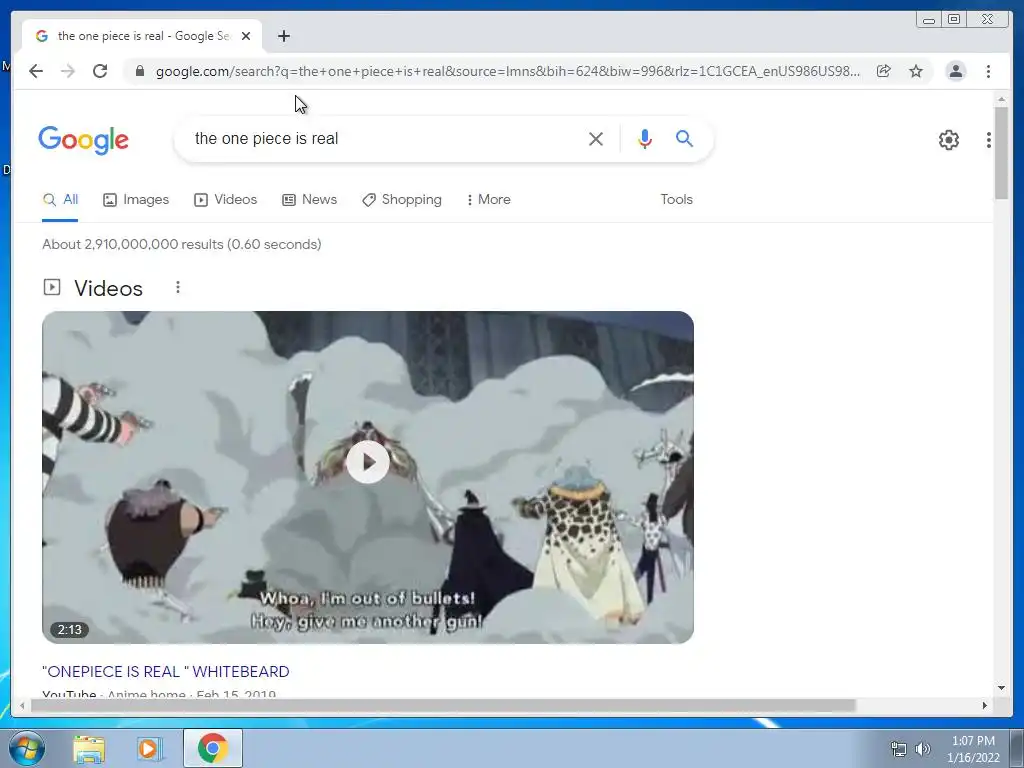Open network status tray icon
1024x768 pixels.
coord(899,749)
